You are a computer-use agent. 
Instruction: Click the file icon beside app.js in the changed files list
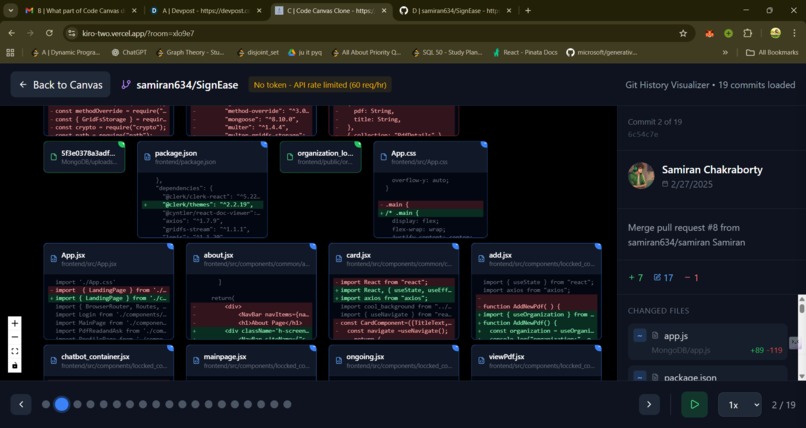tap(655, 336)
